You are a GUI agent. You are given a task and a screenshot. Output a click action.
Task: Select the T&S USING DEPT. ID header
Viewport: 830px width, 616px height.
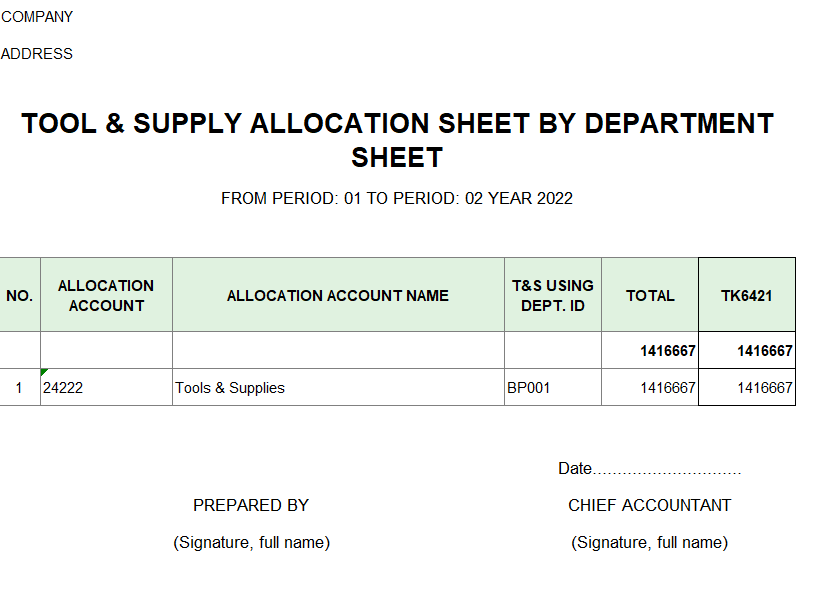click(x=553, y=295)
